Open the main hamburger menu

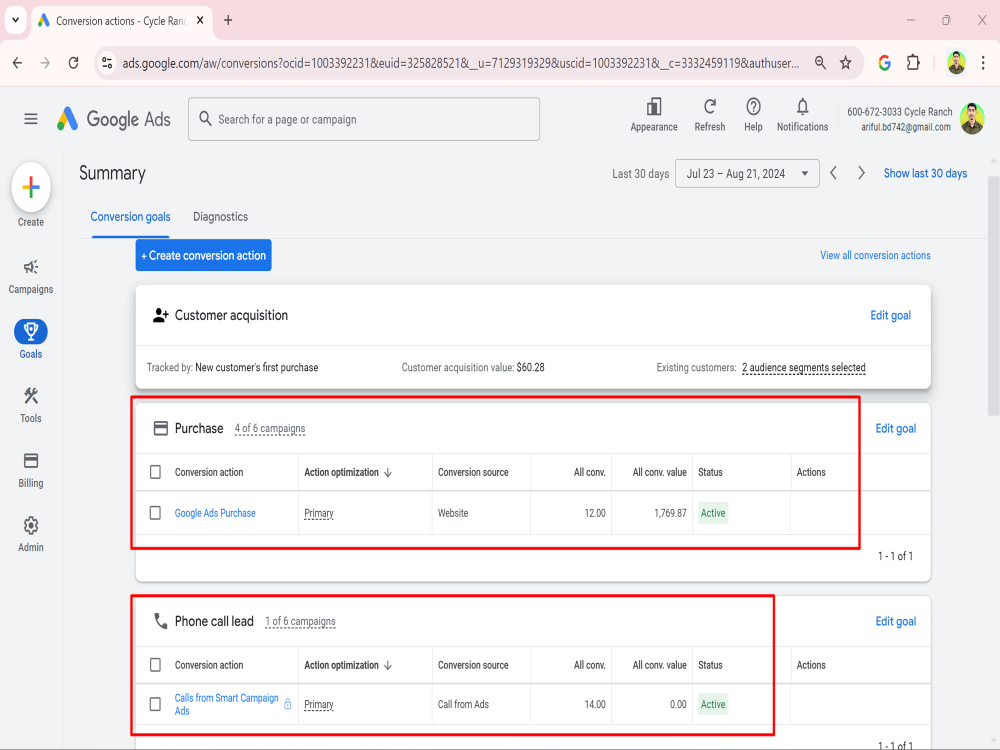pos(31,119)
